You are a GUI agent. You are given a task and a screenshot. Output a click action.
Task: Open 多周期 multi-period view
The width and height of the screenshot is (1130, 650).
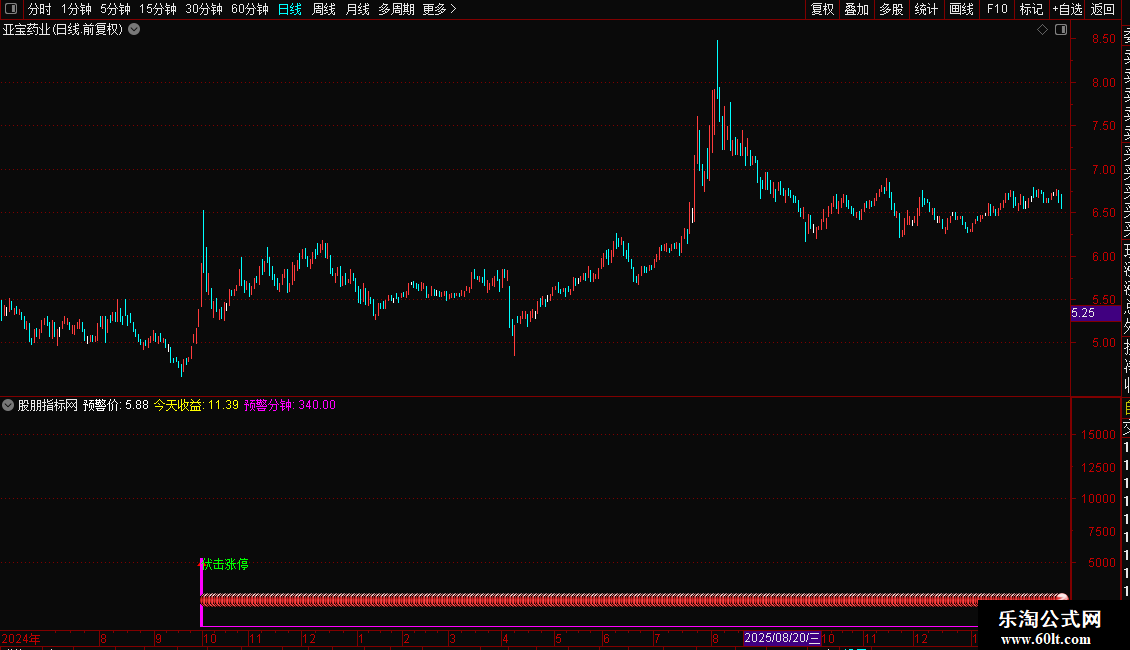[x=396, y=9]
